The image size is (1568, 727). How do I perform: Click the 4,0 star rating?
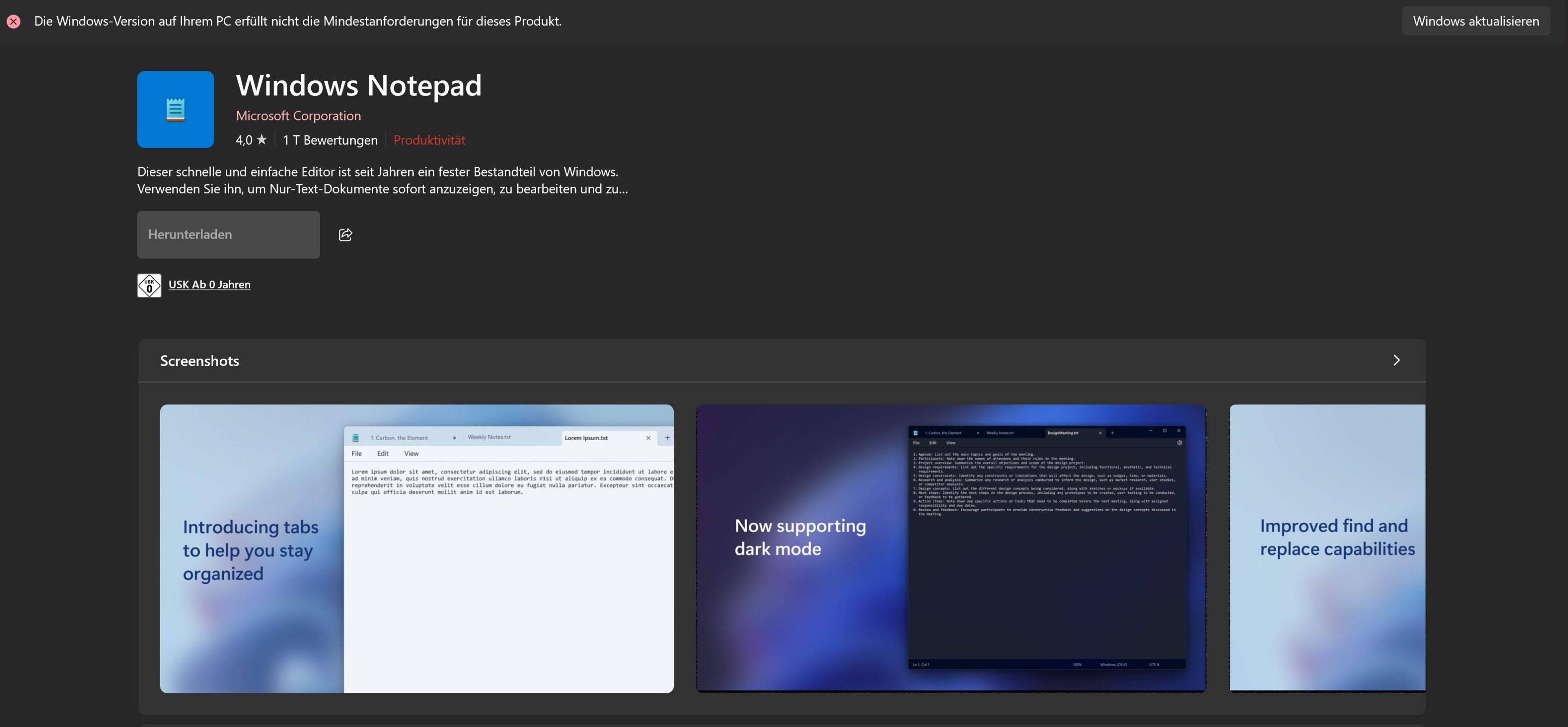click(x=251, y=140)
